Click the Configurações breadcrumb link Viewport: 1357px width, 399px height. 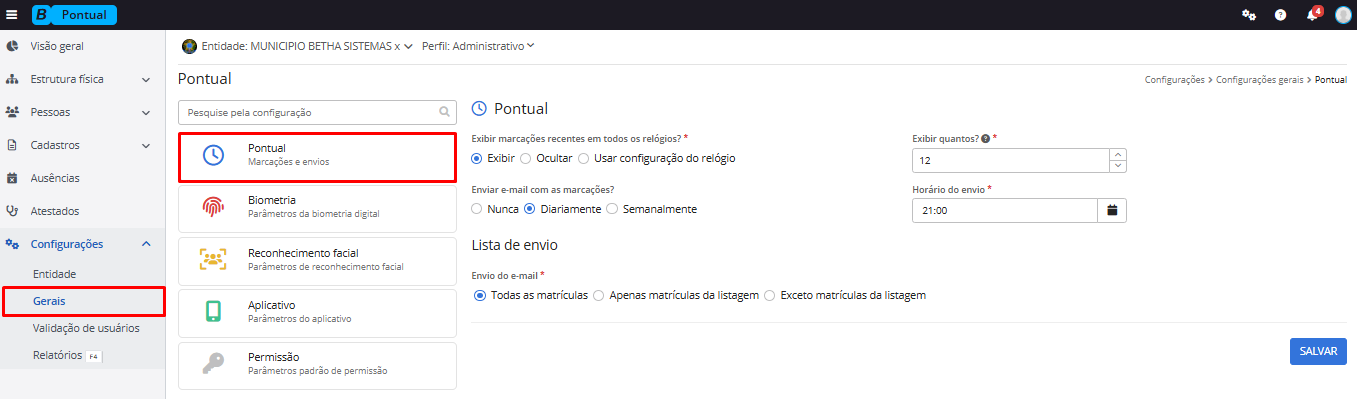pos(1174,79)
